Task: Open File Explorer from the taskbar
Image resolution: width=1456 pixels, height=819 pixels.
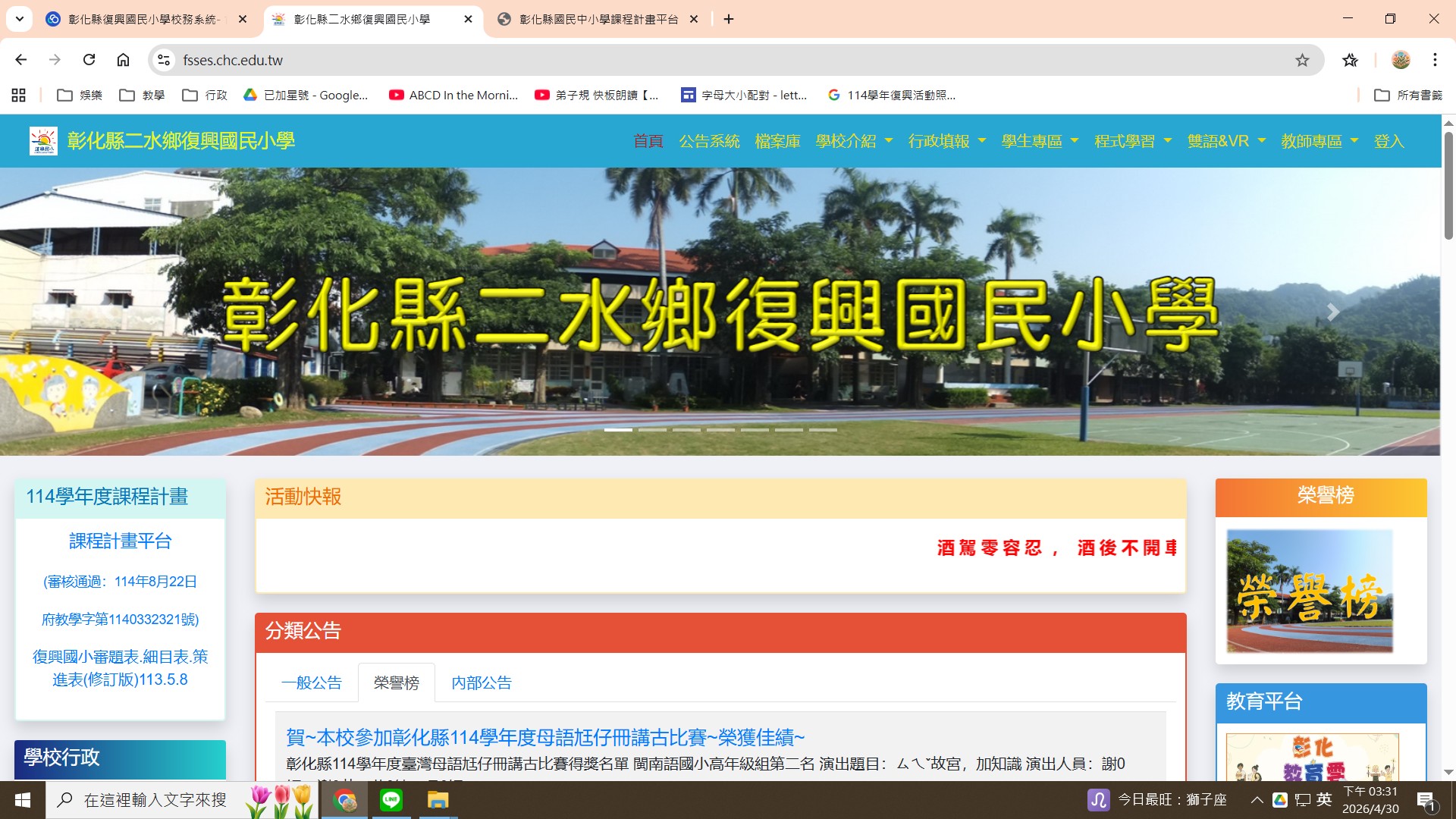Action: [x=438, y=800]
